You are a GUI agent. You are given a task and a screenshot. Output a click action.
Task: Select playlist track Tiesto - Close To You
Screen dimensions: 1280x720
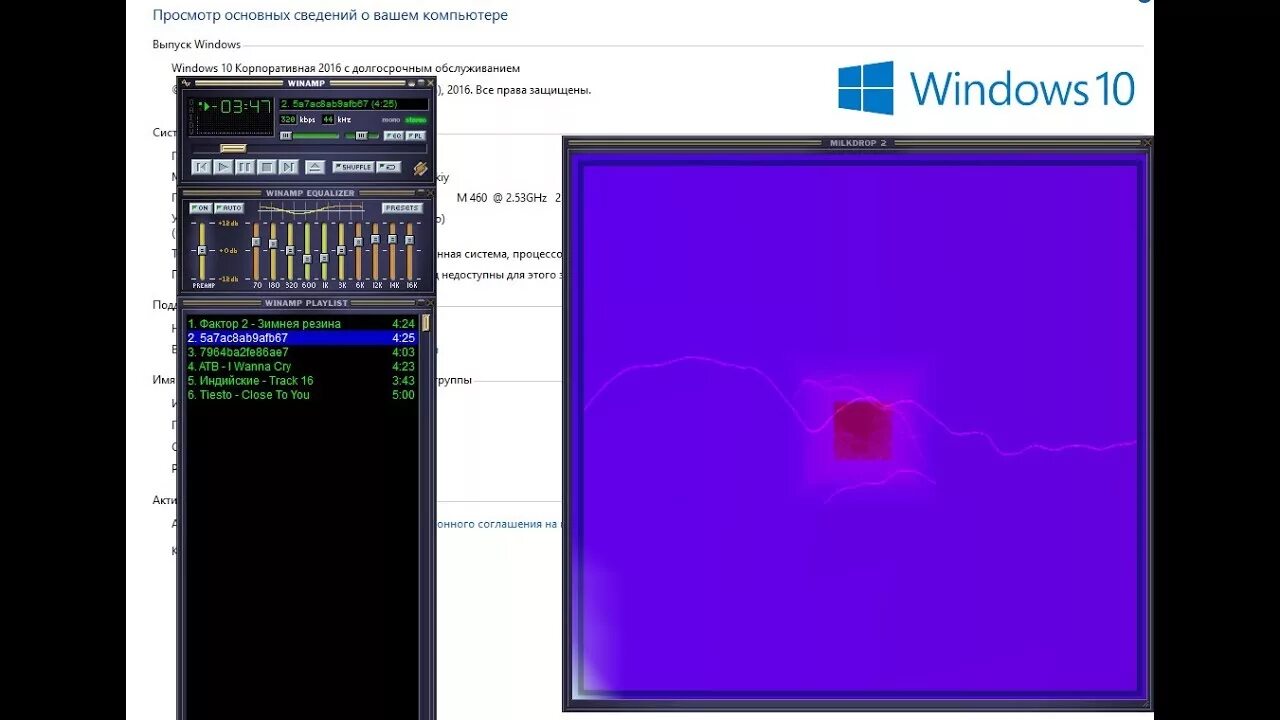[x=301, y=395]
